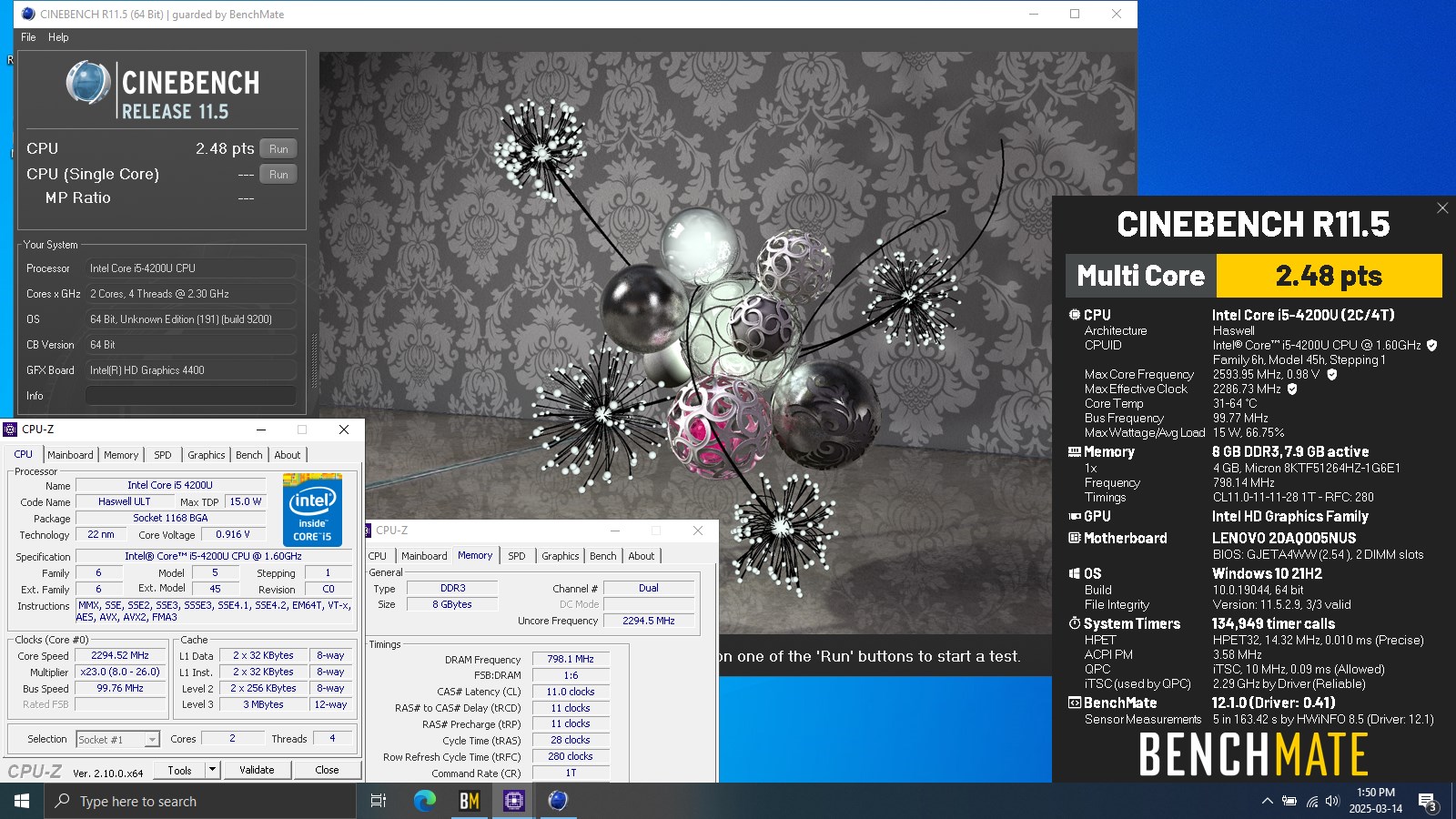Click the Cinebench logo sphere icon
1456x819 pixels.
tap(88, 83)
